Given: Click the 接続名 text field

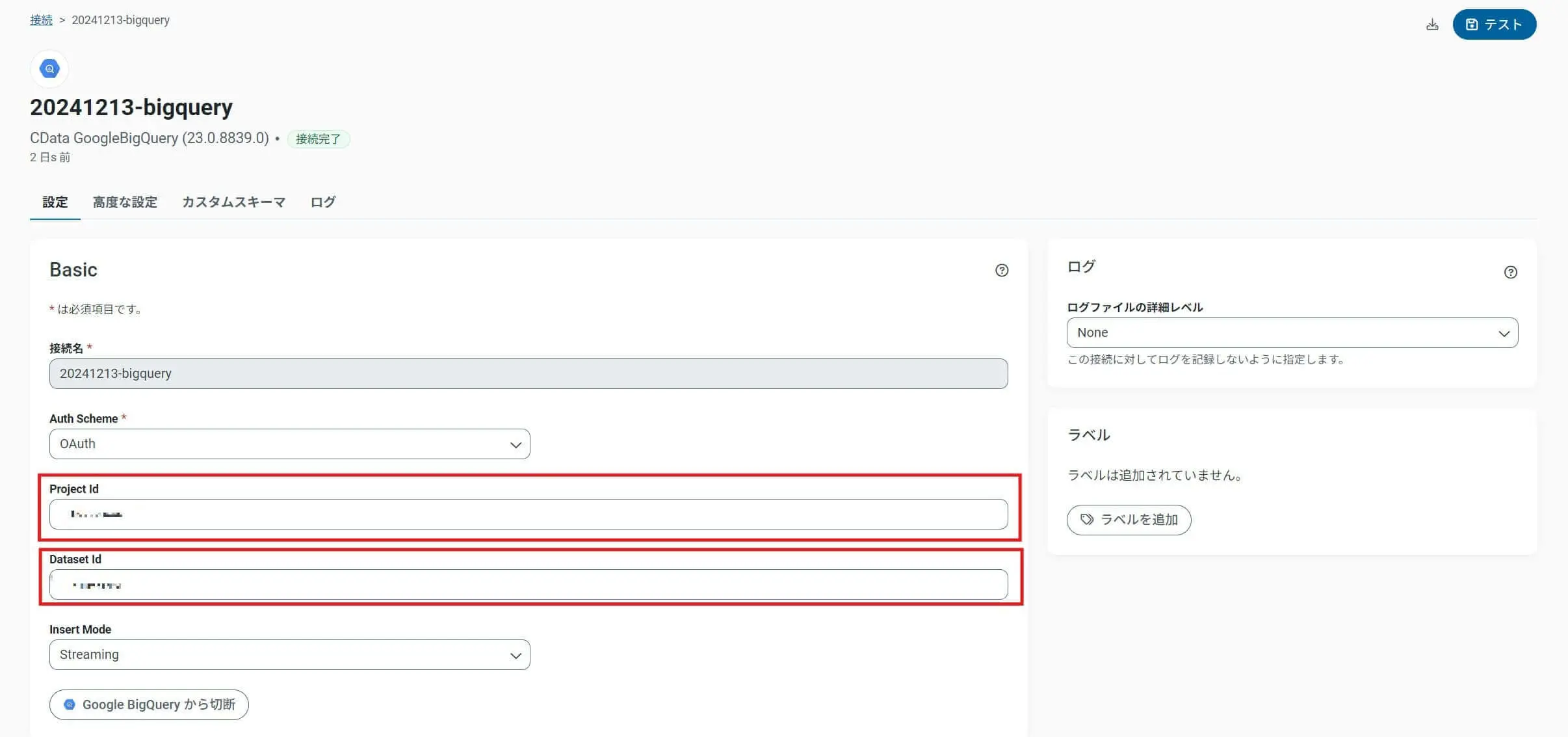Looking at the screenshot, I should tap(528, 374).
